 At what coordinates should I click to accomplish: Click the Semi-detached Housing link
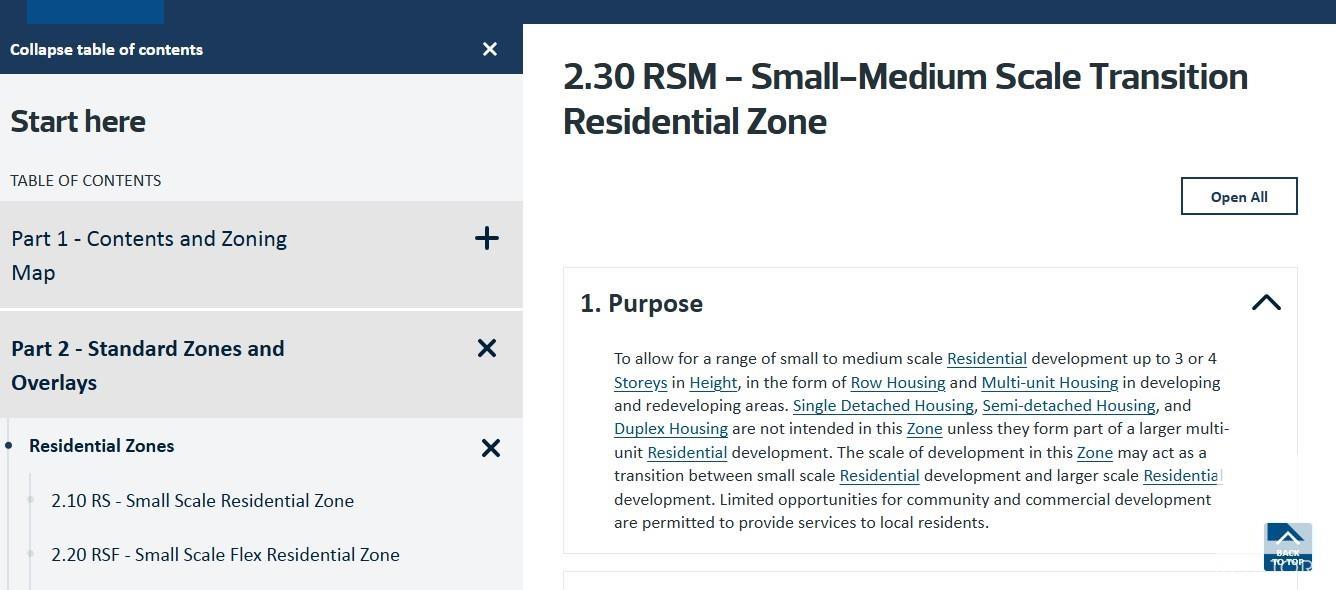pos(1069,405)
